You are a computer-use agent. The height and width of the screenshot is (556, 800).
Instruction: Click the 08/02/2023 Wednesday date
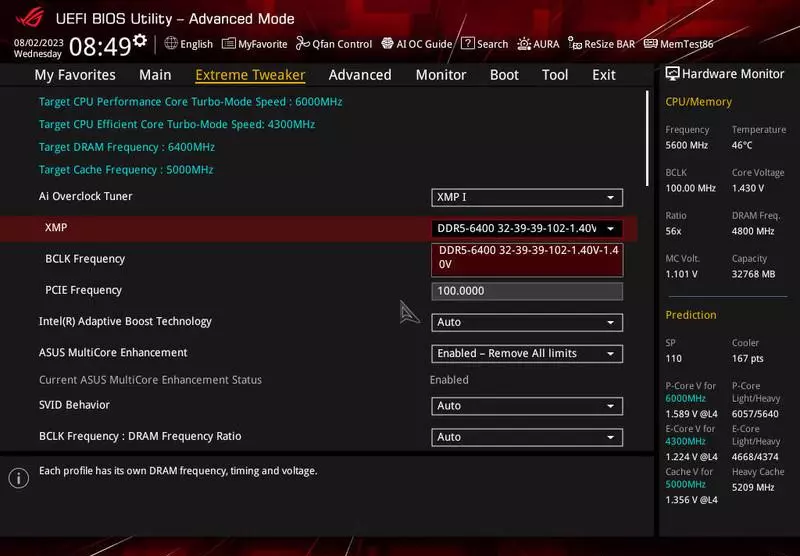point(38,48)
